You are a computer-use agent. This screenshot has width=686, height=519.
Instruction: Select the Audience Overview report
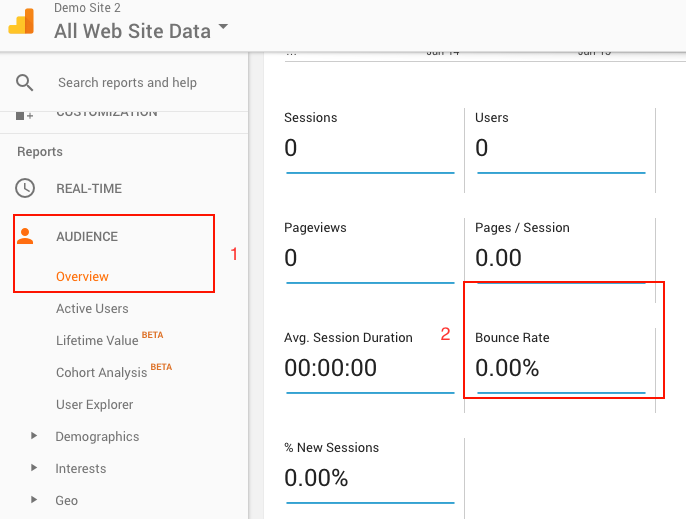tap(82, 277)
